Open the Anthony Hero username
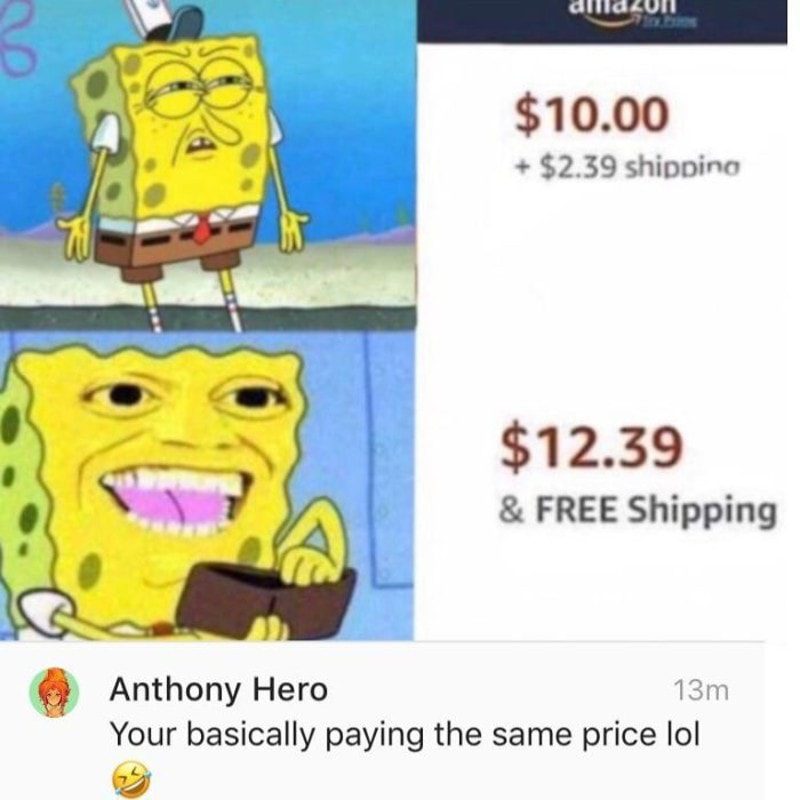This screenshot has width=800, height=800. pos(218,690)
